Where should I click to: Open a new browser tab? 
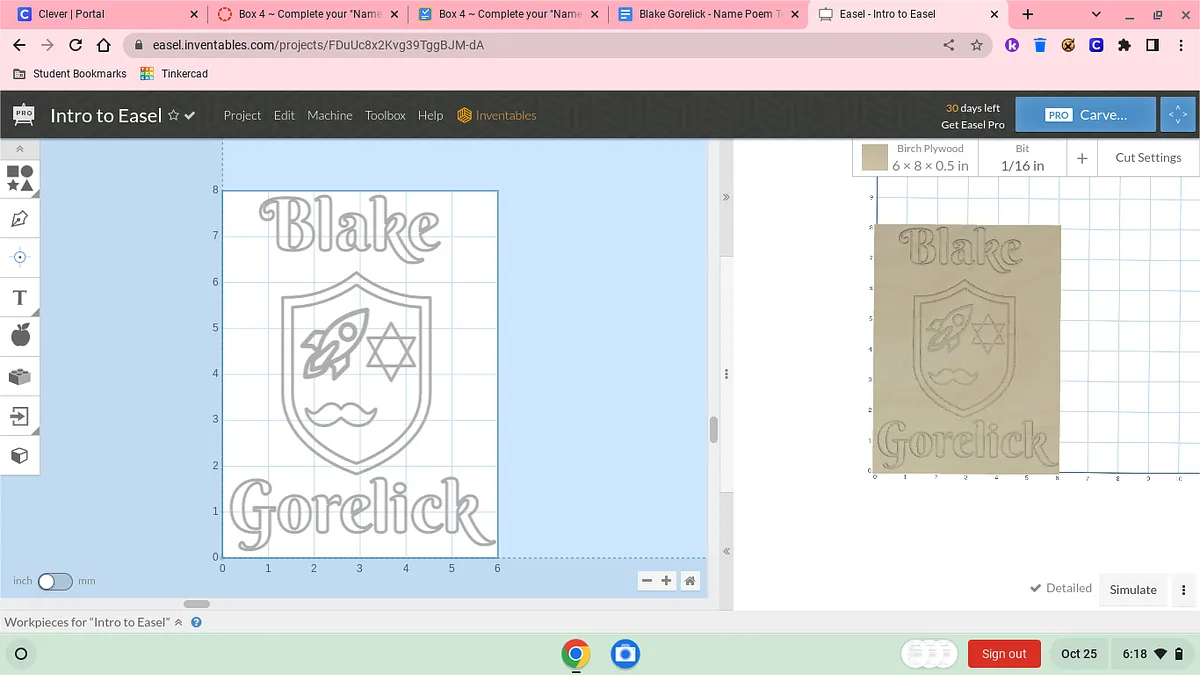pos(1027,14)
